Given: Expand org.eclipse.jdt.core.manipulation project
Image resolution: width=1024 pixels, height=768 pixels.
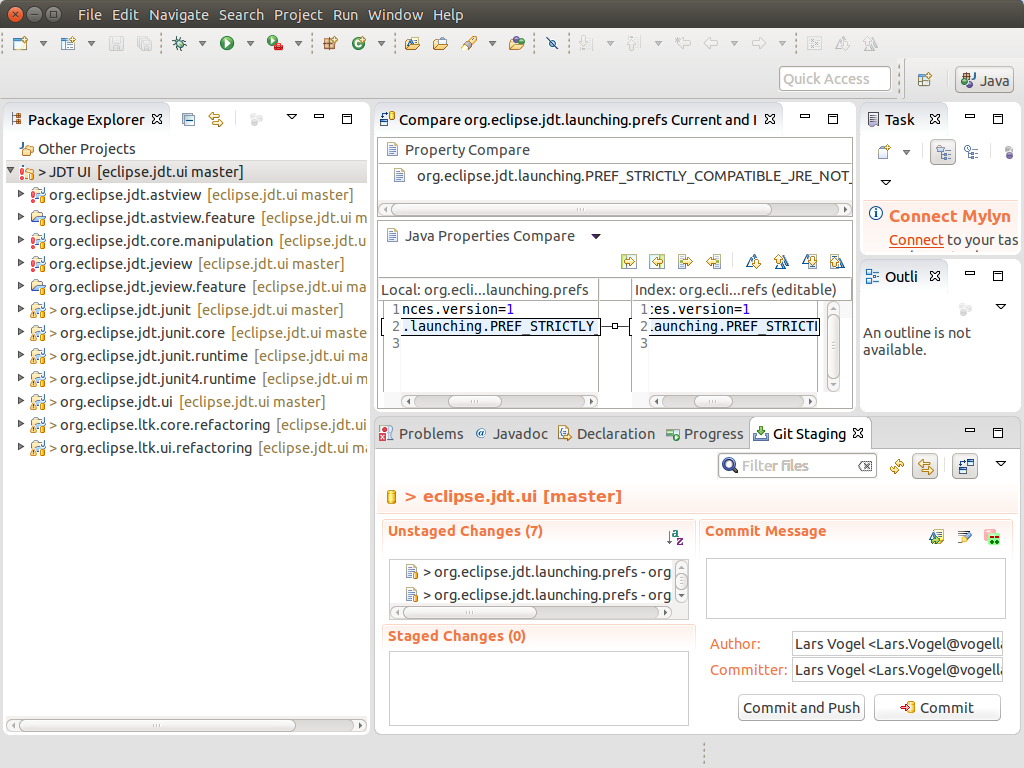Looking at the screenshot, I should (21, 240).
